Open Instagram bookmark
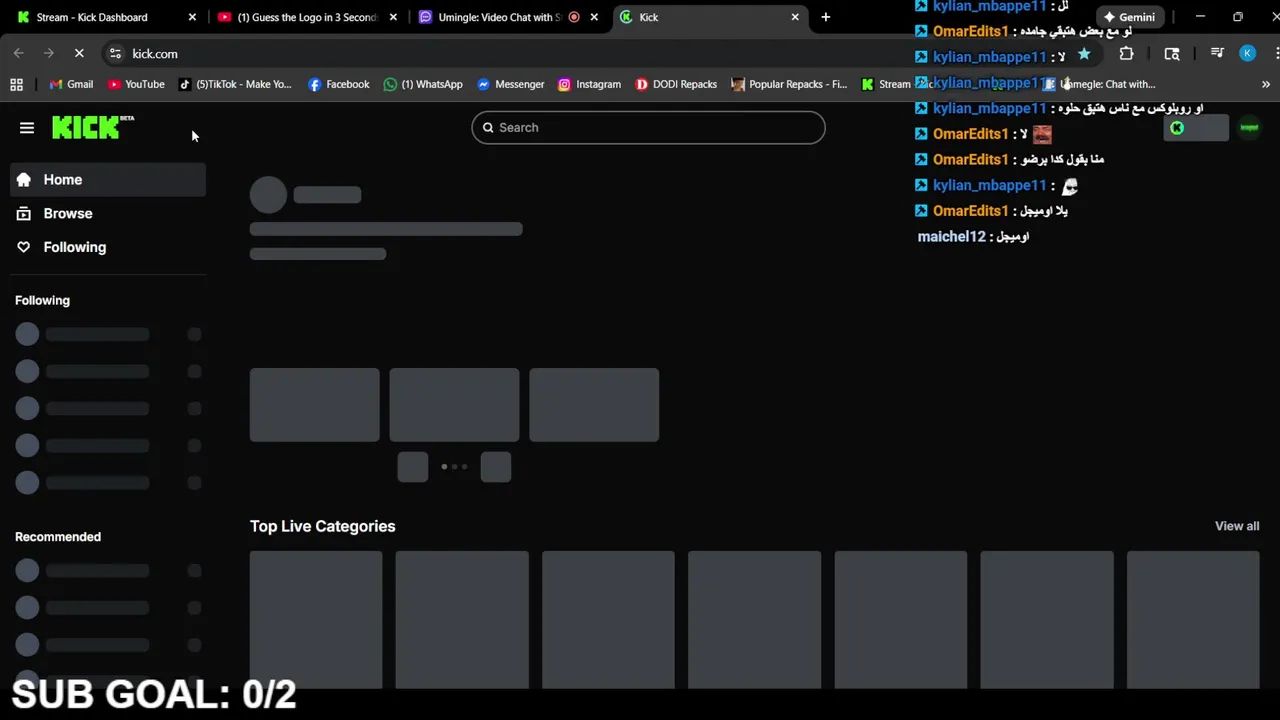 tap(589, 84)
